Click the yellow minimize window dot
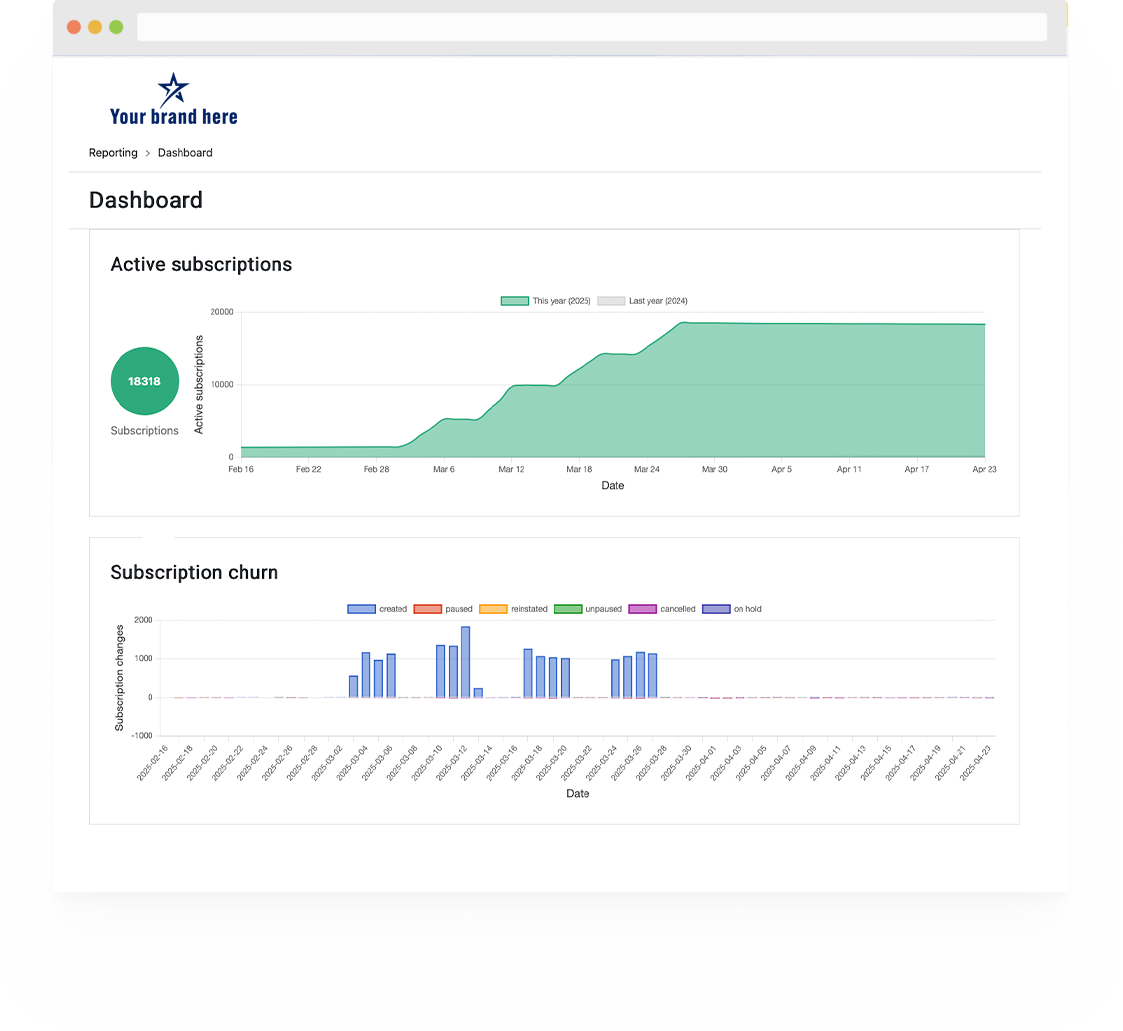The height and width of the screenshot is (1031, 1123). (x=95, y=27)
